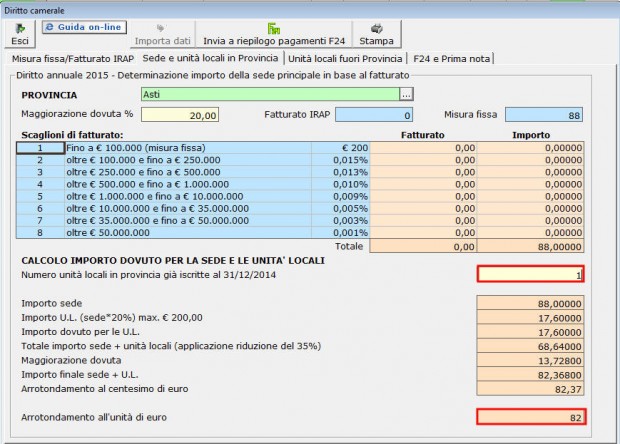Viewport: 620px width, 444px height.
Task: Click the Importo column header
Action: pyautogui.click(x=531, y=135)
